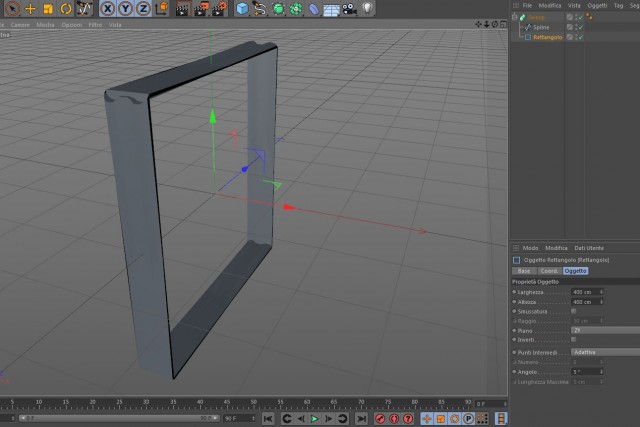Screen dimensions: 640x427
Task: Play the animation forward
Action: click(314, 419)
